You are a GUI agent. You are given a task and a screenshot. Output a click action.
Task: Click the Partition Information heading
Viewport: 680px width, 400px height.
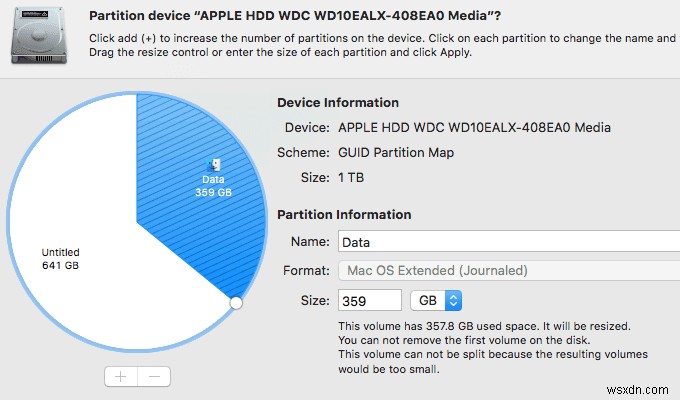point(343,214)
